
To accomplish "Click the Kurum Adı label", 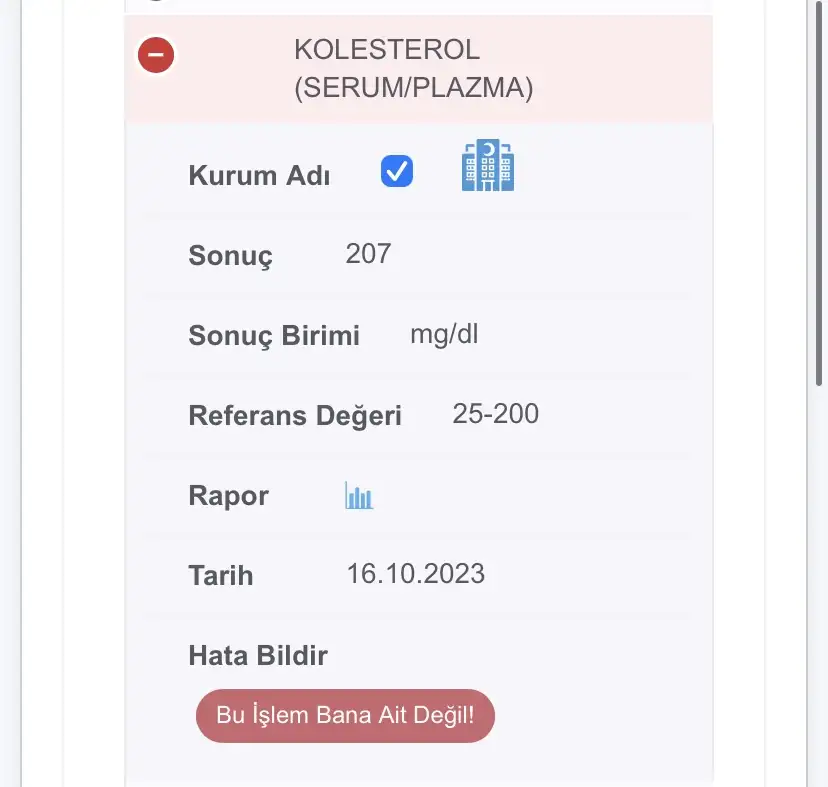I will point(259,175).
